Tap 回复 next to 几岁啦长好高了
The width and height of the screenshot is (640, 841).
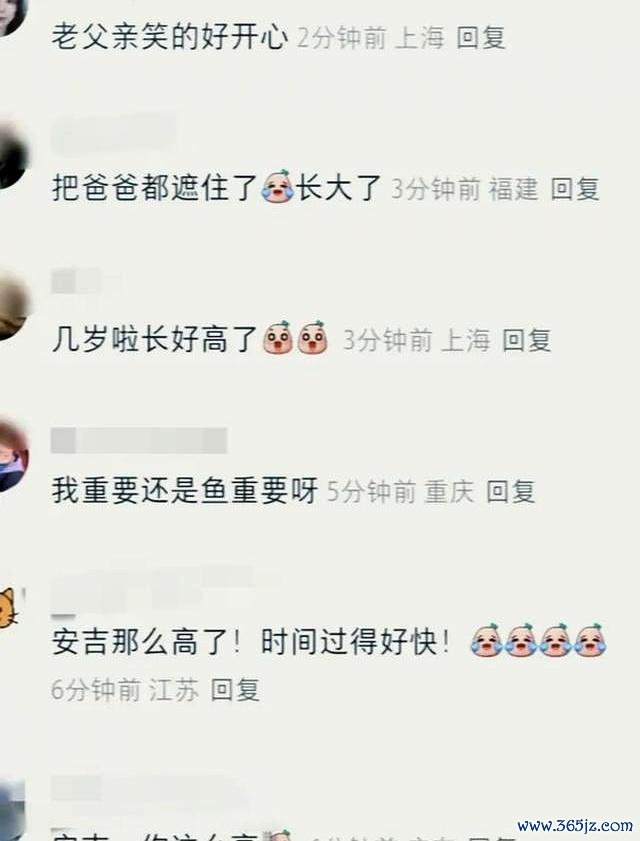[x=526, y=340]
